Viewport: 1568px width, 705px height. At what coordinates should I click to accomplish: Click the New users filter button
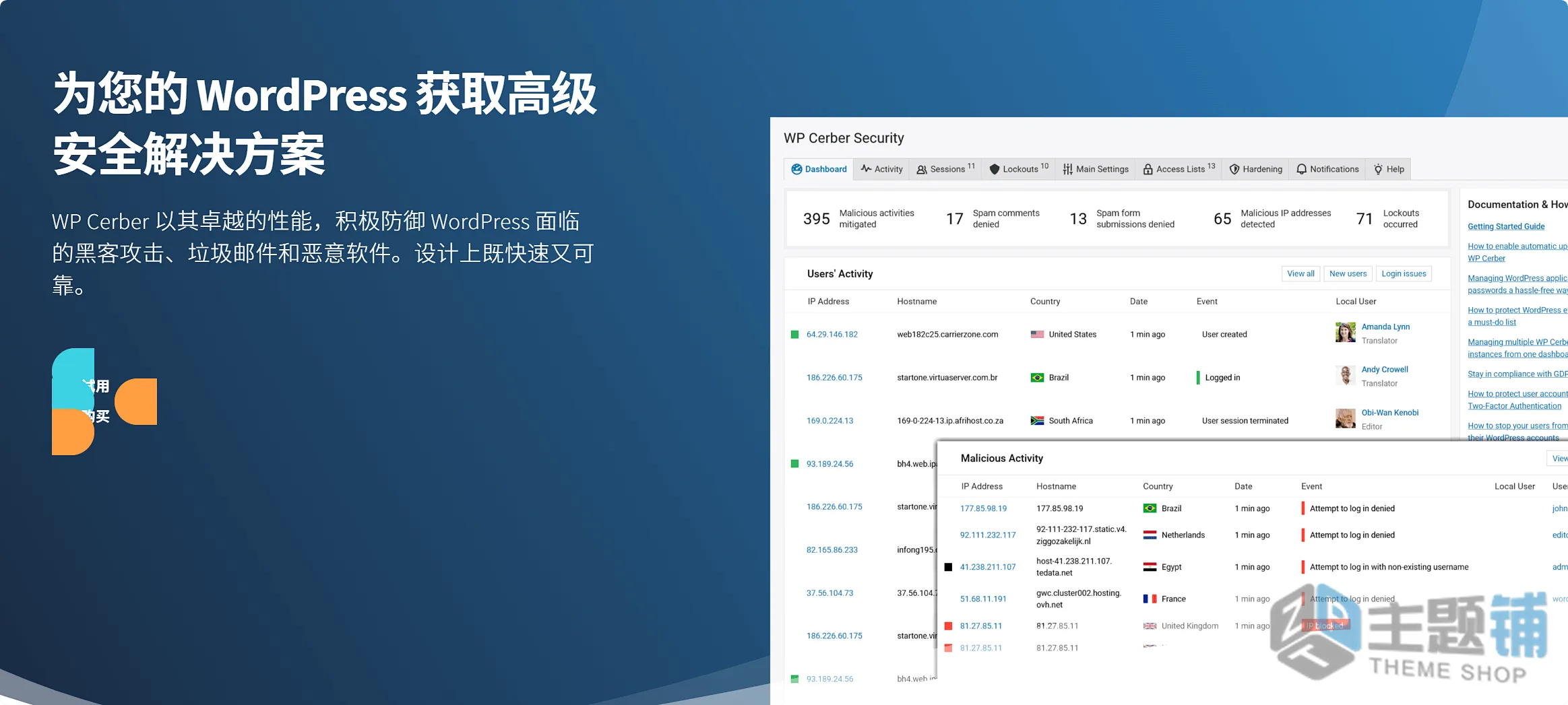point(1348,273)
